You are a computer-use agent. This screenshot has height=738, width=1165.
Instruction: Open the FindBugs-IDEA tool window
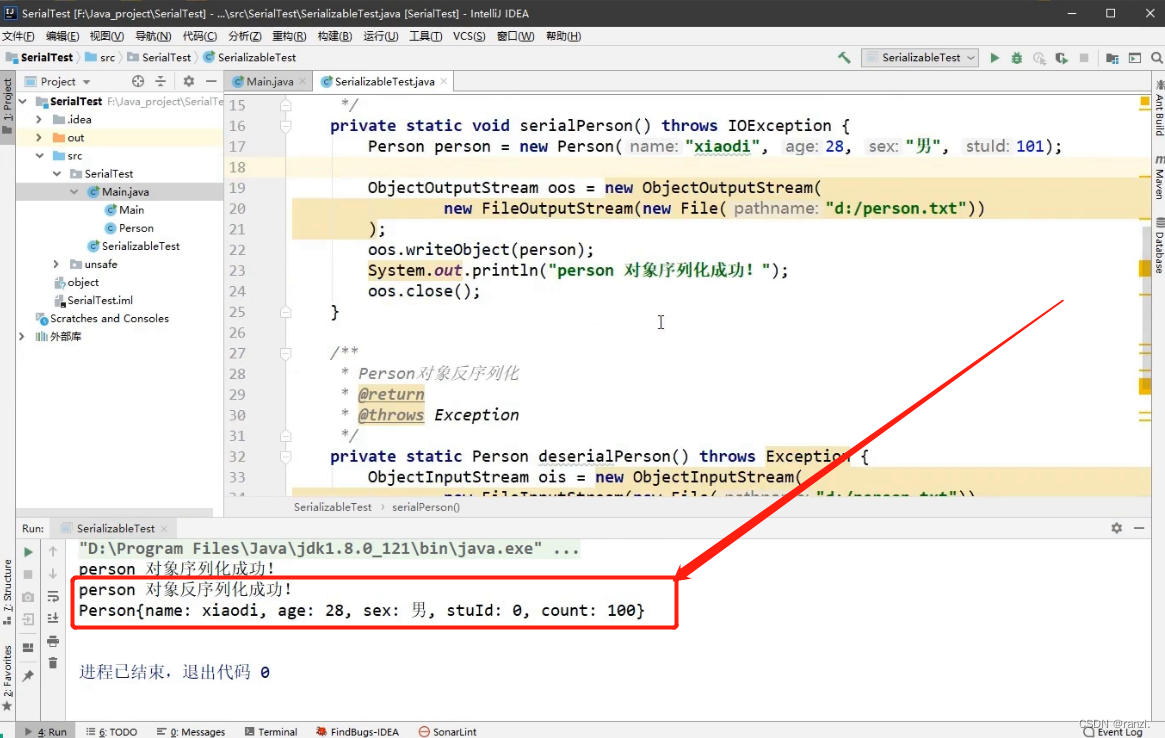coord(357,731)
